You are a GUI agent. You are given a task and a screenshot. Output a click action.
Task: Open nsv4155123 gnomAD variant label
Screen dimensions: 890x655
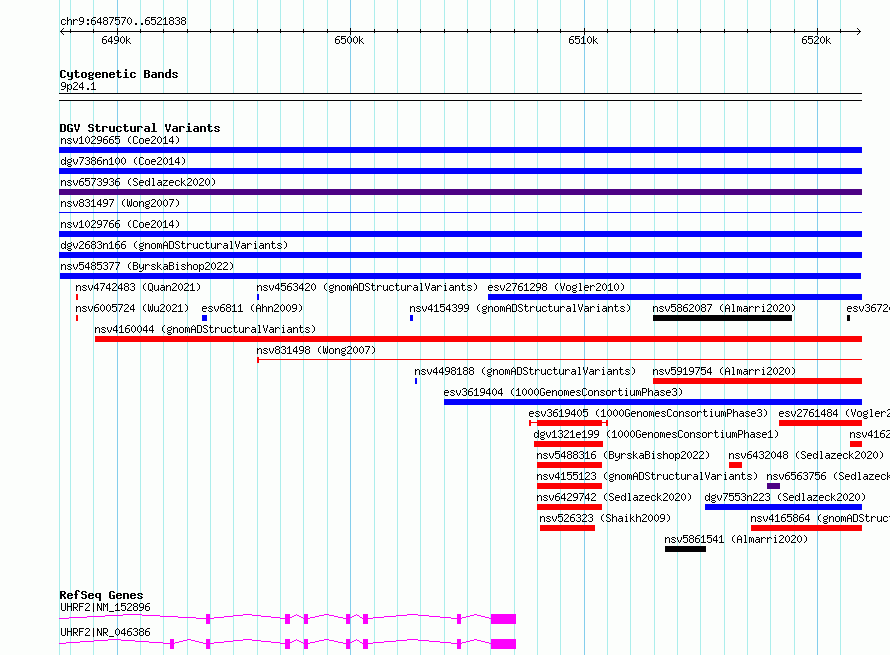coord(647,476)
